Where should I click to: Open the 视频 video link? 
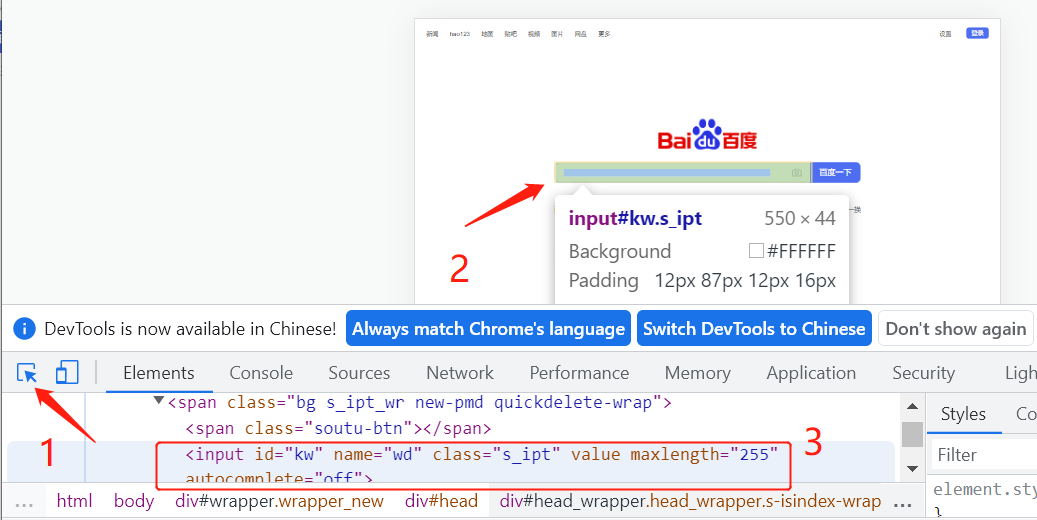click(534, 34)
